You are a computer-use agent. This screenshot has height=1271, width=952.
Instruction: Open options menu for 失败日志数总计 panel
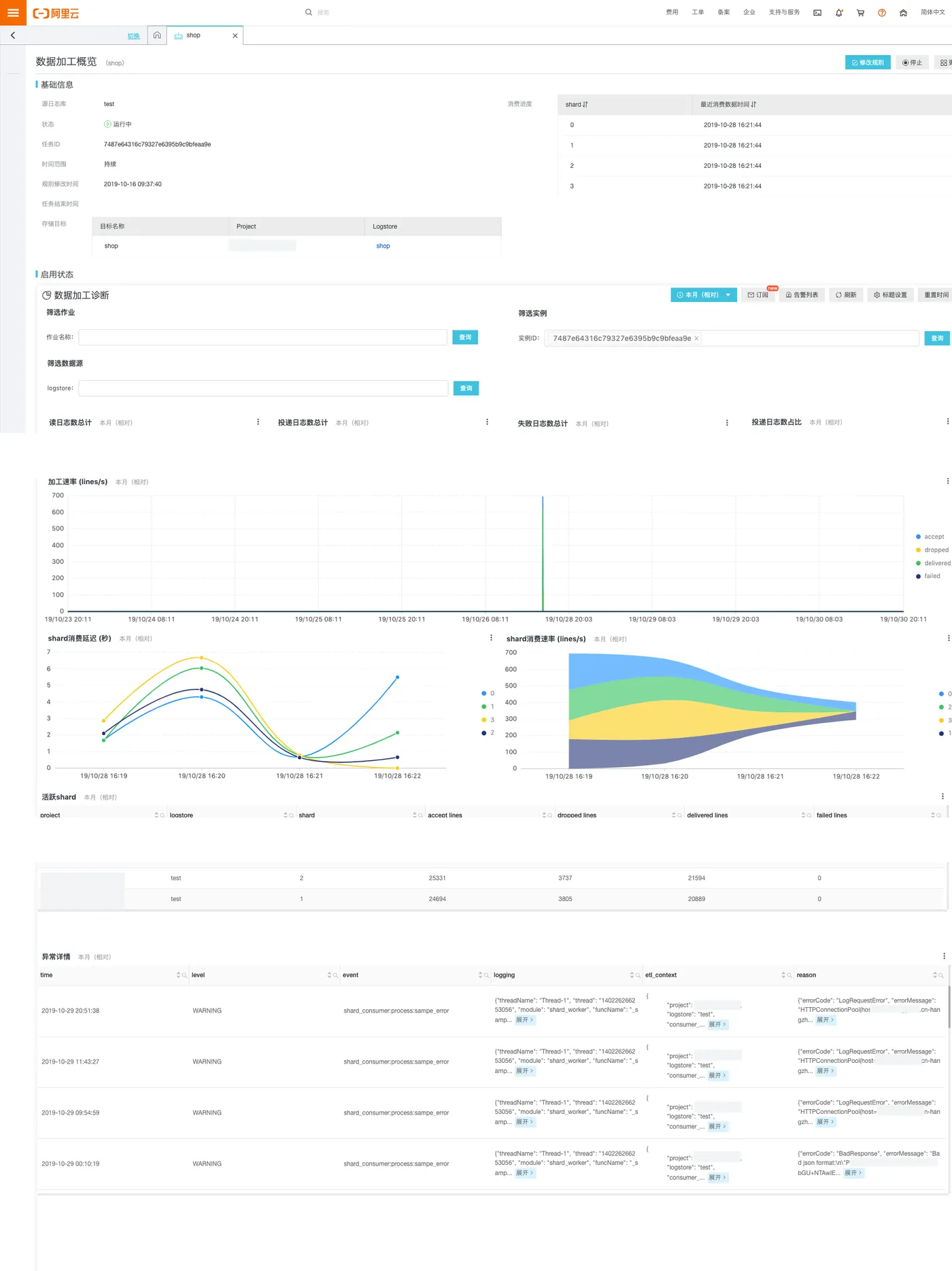727,423
